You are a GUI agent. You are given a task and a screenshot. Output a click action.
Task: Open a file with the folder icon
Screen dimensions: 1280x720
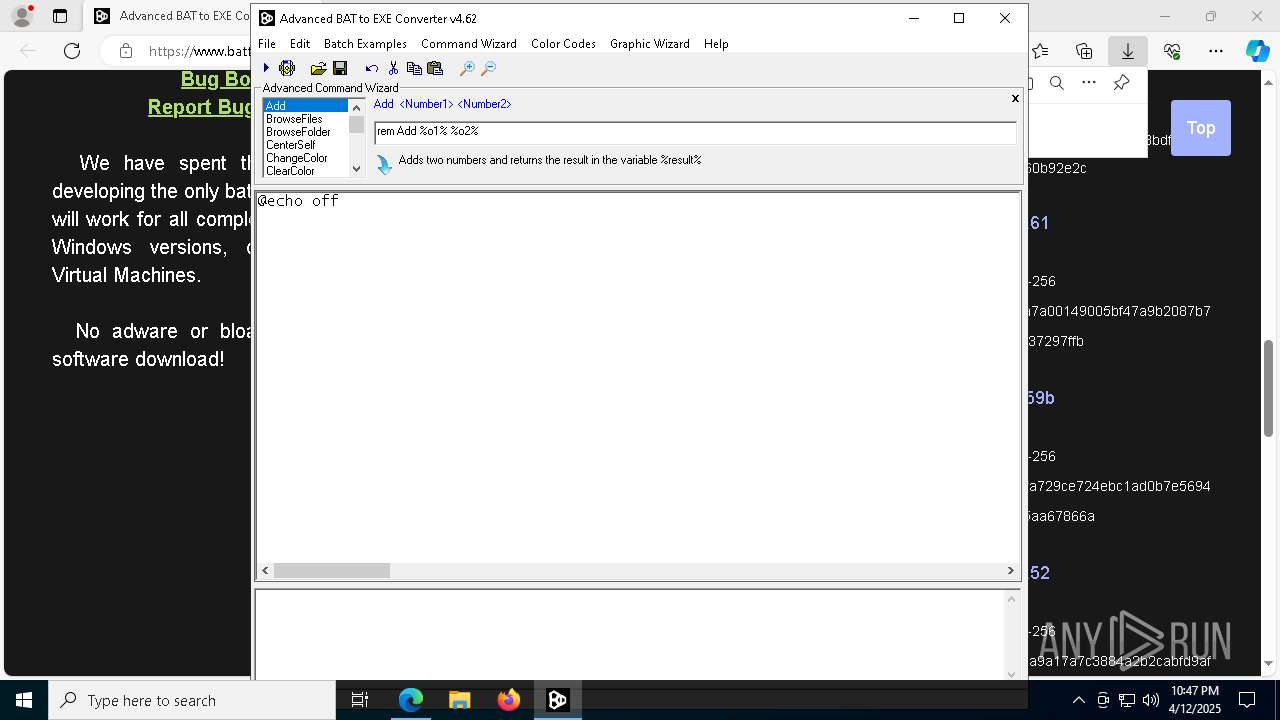[x=318, y=68]
